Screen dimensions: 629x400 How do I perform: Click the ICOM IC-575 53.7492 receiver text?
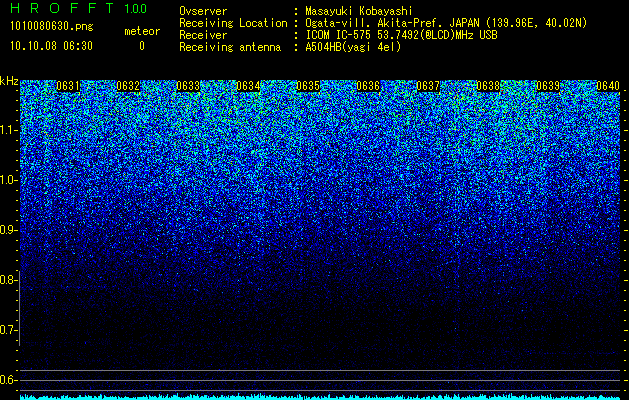click(401, 35)
